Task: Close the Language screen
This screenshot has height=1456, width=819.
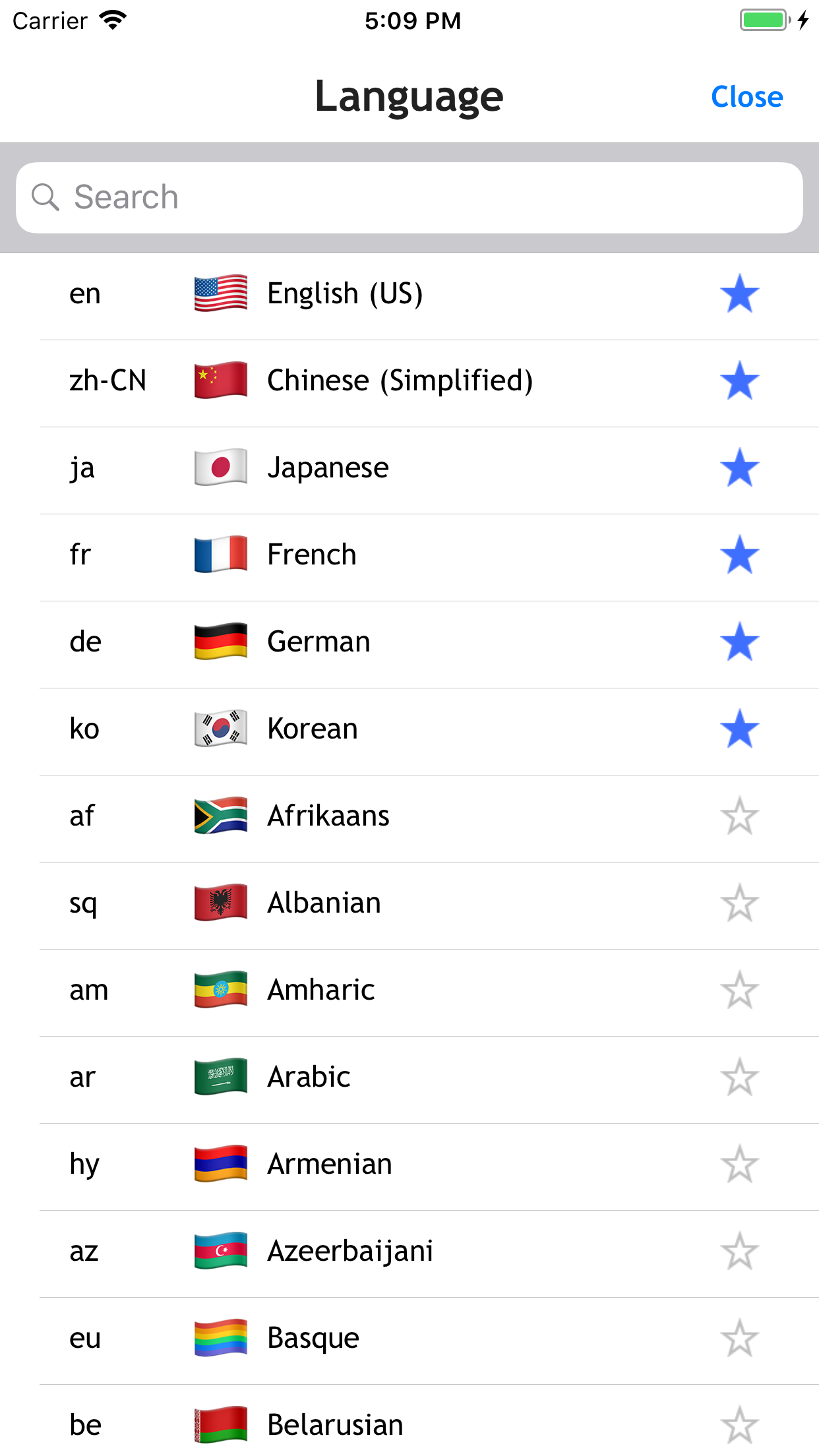Action: pos(746,97)
